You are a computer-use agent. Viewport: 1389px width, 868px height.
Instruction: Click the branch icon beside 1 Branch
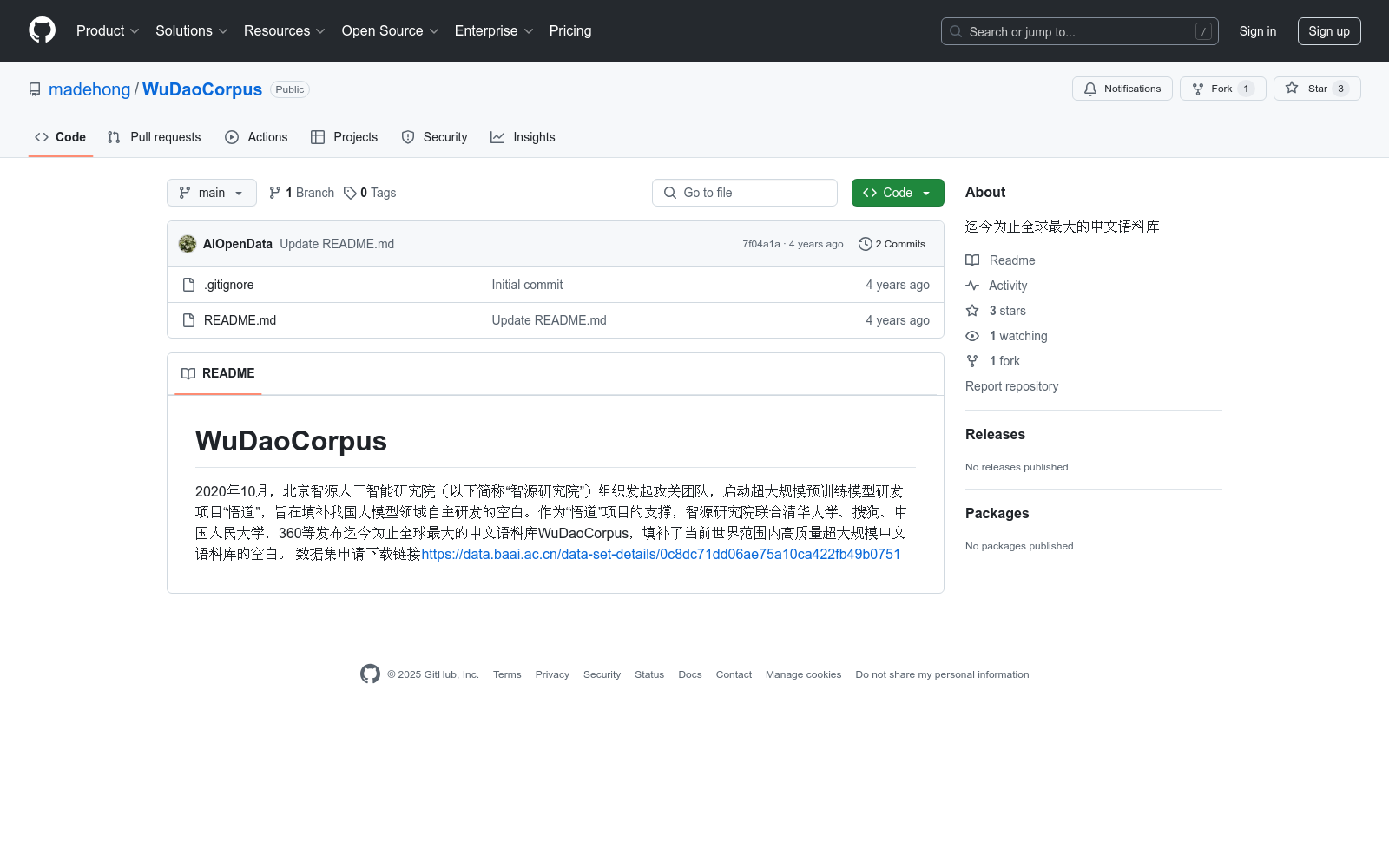(275, 193)
